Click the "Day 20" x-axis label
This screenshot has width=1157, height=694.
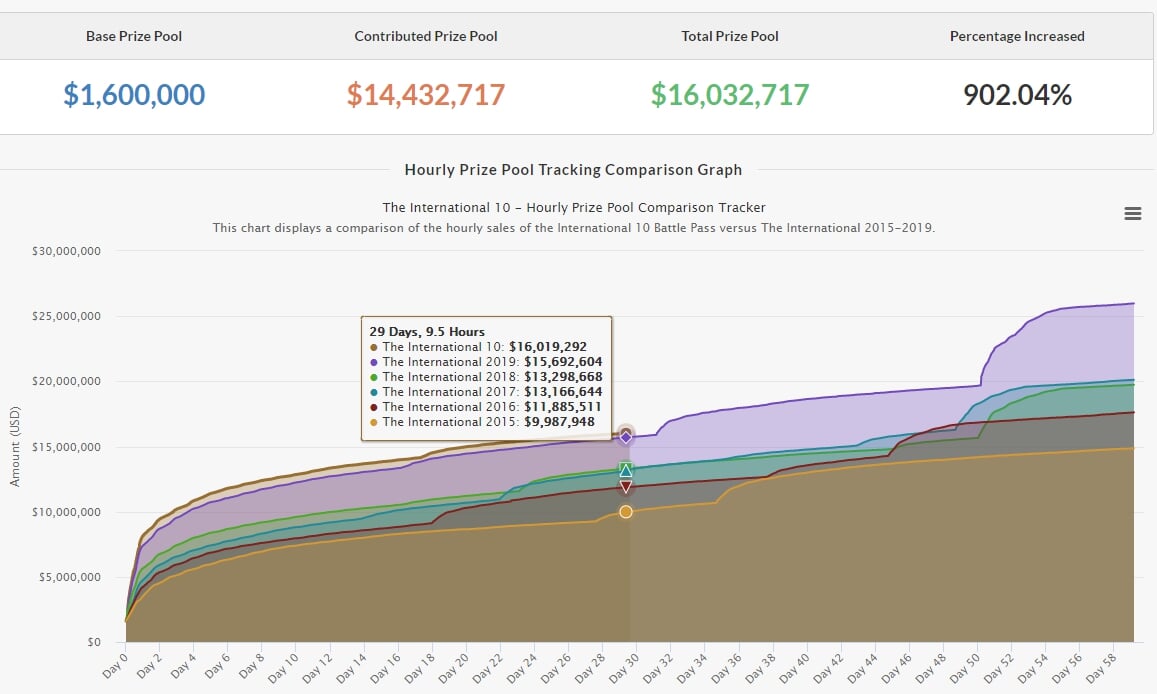pyautogui.click(x=452, y=668)
